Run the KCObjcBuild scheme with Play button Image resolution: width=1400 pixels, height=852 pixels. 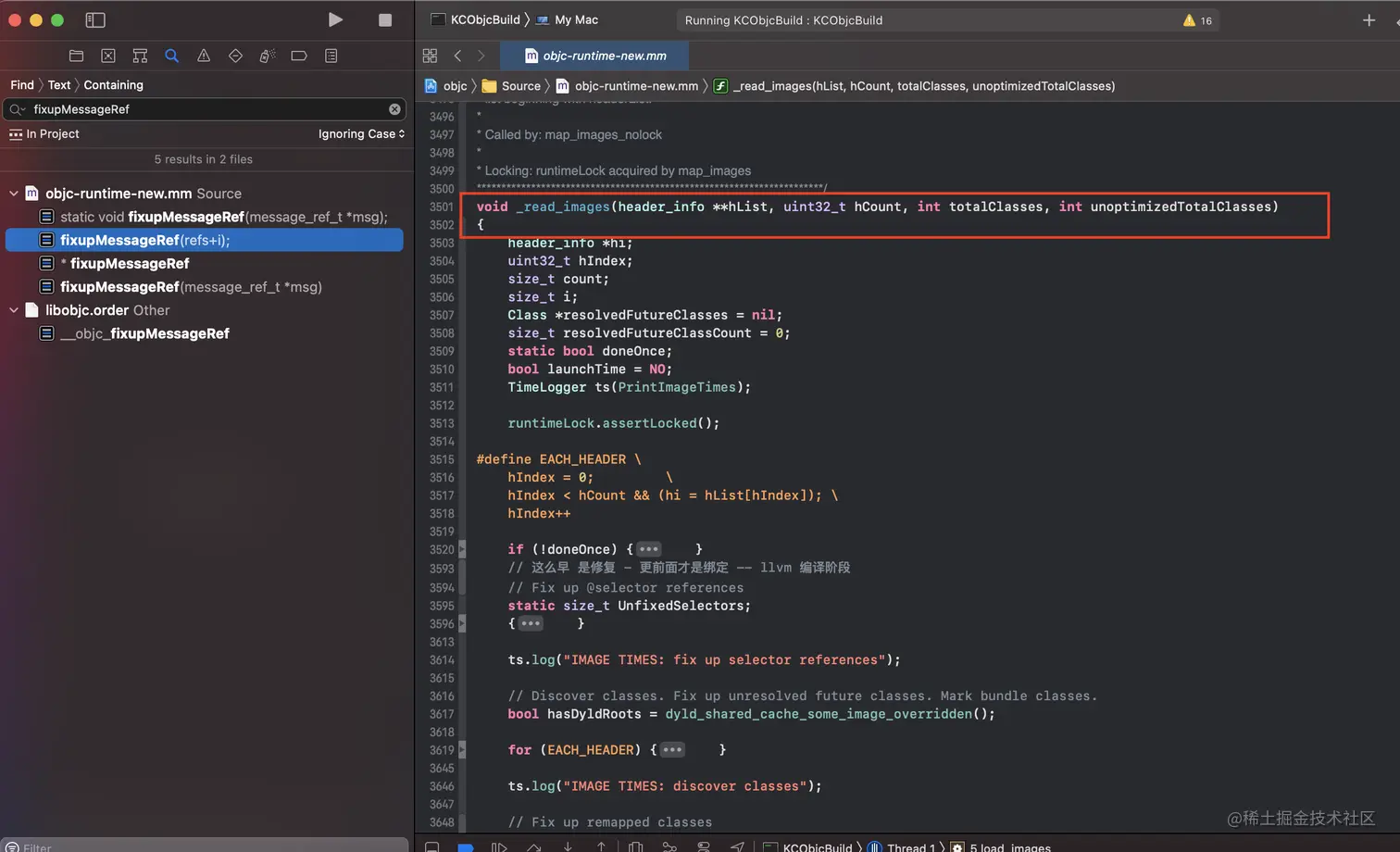tap(335, 19)
